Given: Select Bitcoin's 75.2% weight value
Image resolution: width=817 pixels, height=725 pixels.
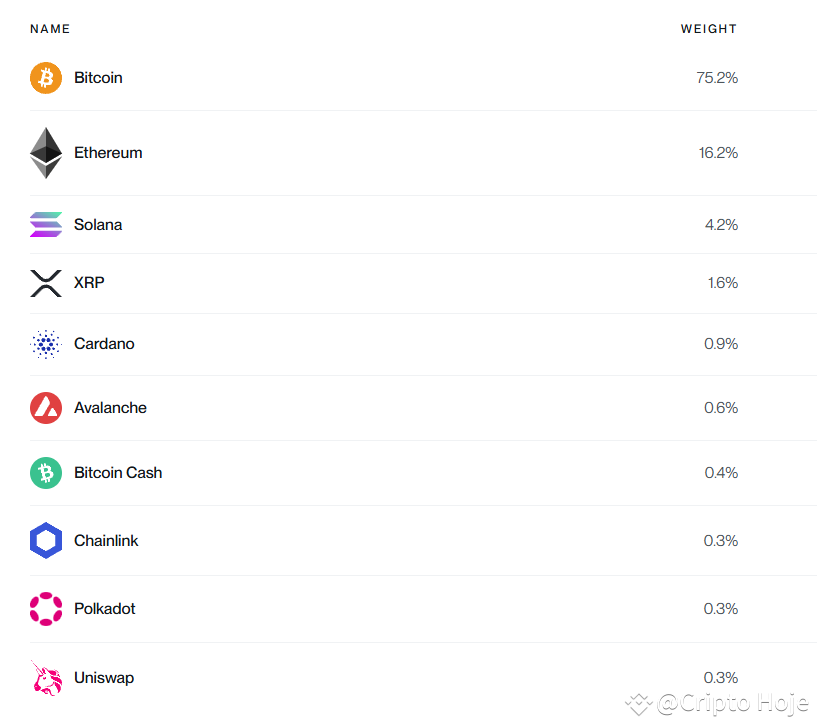Looking at the screenshot, I should 717,77.
